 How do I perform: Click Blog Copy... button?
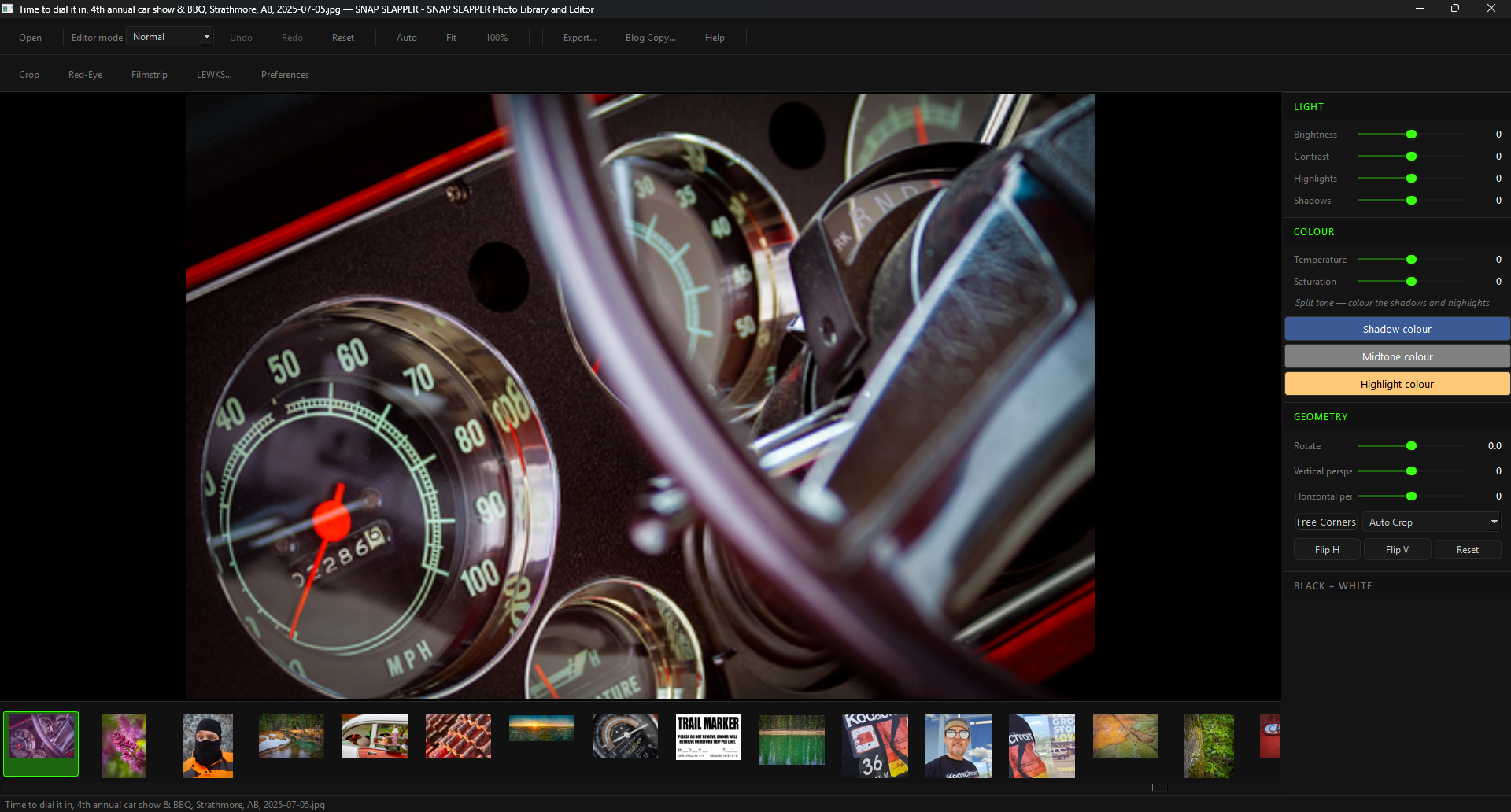(651, 38)
